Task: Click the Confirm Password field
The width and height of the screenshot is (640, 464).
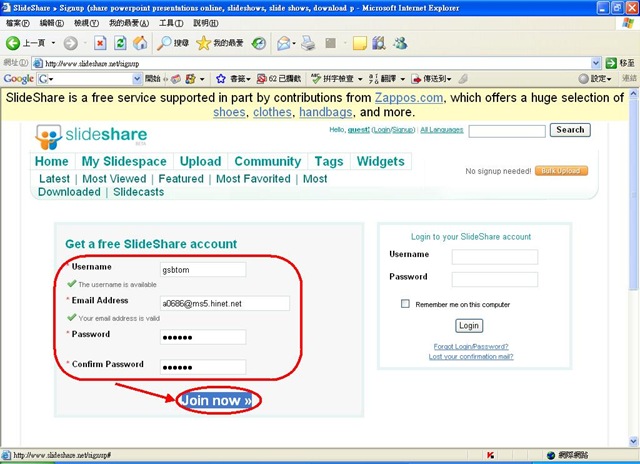Action: [203, 367]
